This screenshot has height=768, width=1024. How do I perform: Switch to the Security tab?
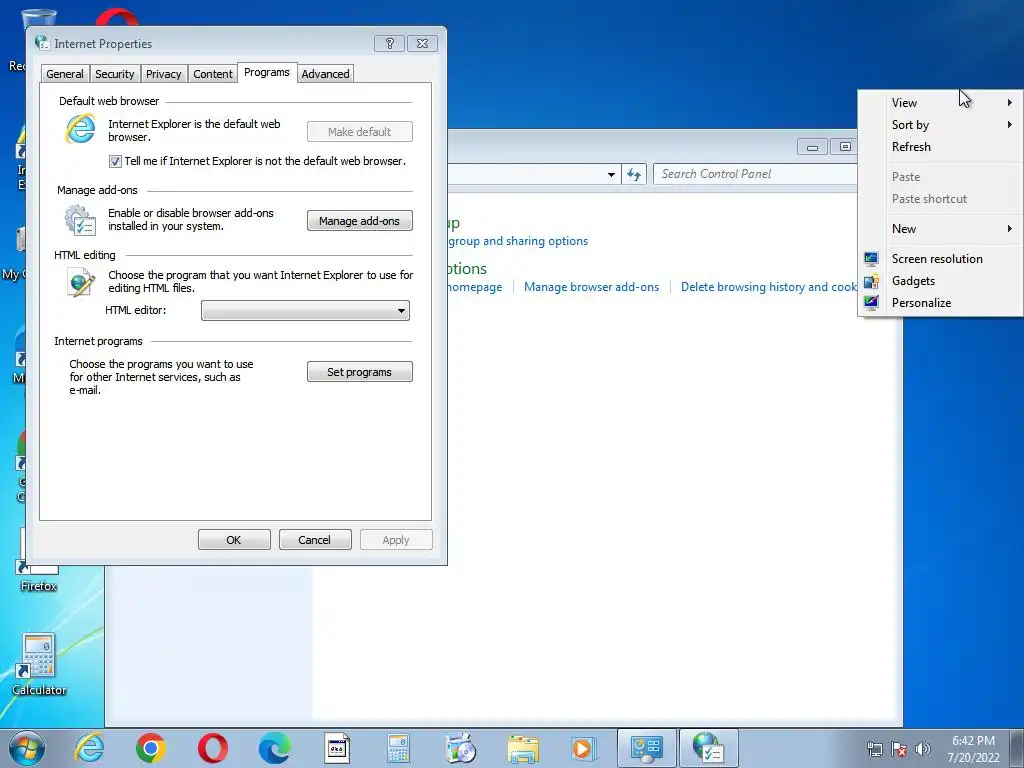click(x=114, y=74)
